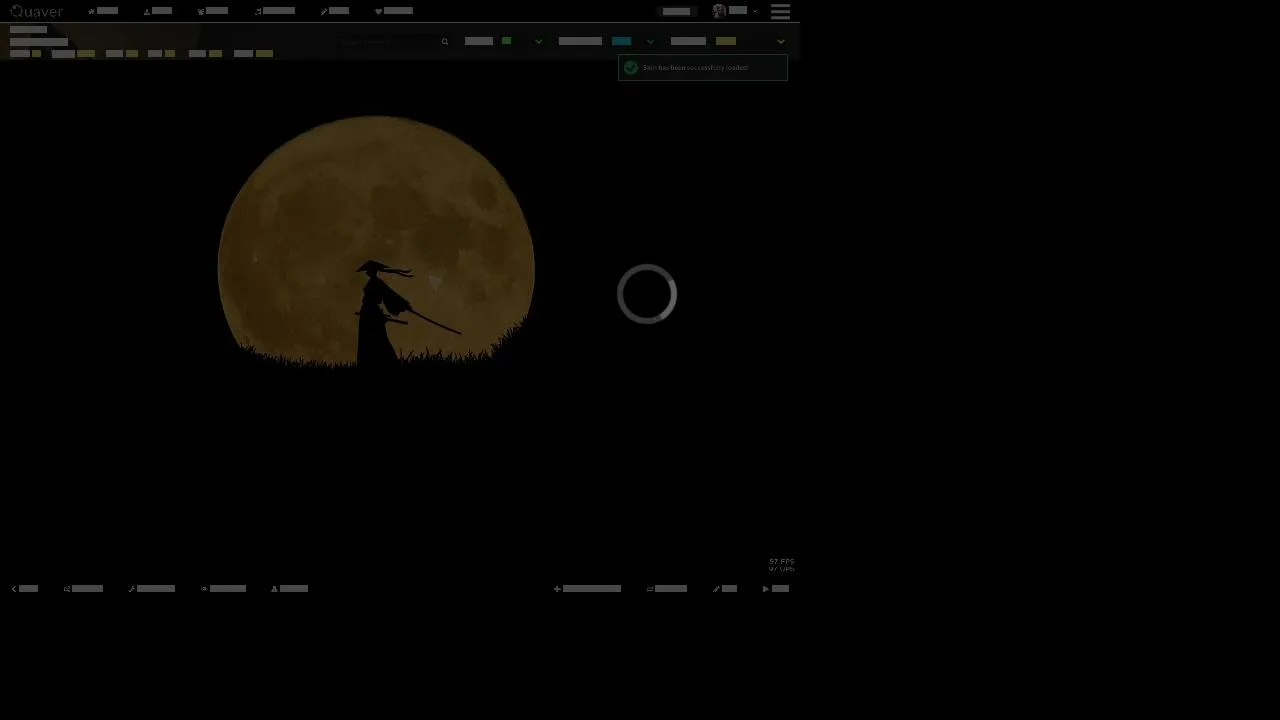Click the pencil edit icon in footer
1280x720 pixels.
coord(716,589)
